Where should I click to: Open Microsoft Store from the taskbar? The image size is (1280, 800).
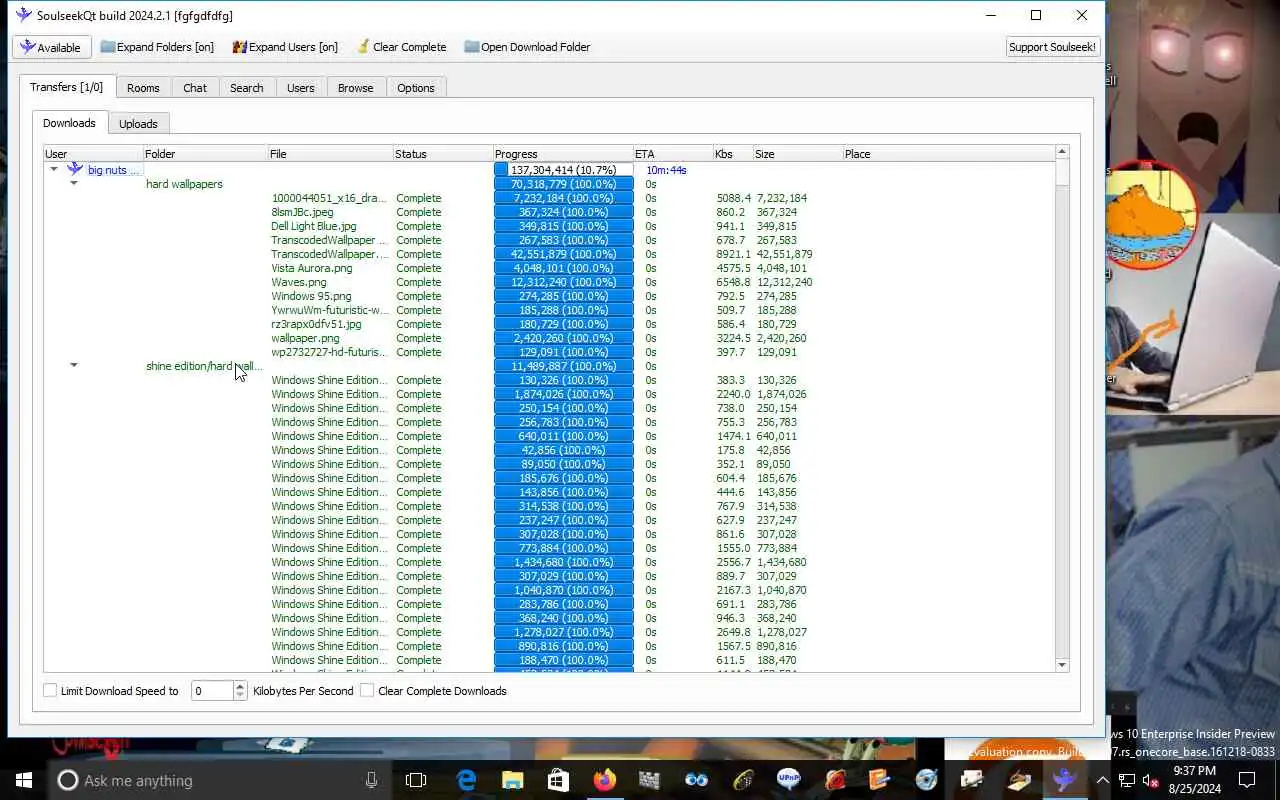[558, 780]
